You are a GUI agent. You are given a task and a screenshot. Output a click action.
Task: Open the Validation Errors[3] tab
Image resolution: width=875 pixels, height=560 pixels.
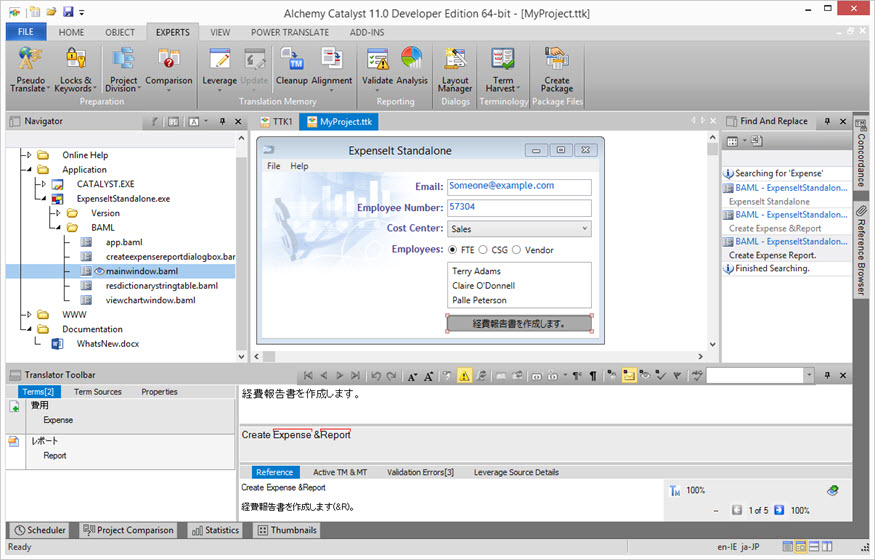(x=420, y=472)
